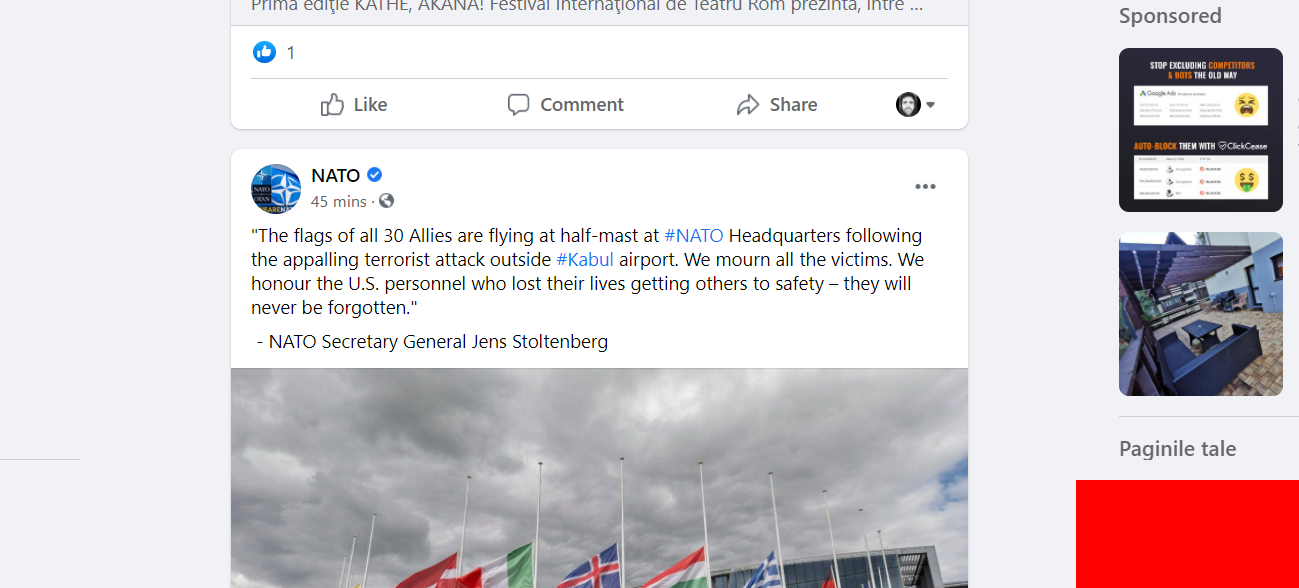
Task: Click the reaction count number 1
Action: coord(291,53)
